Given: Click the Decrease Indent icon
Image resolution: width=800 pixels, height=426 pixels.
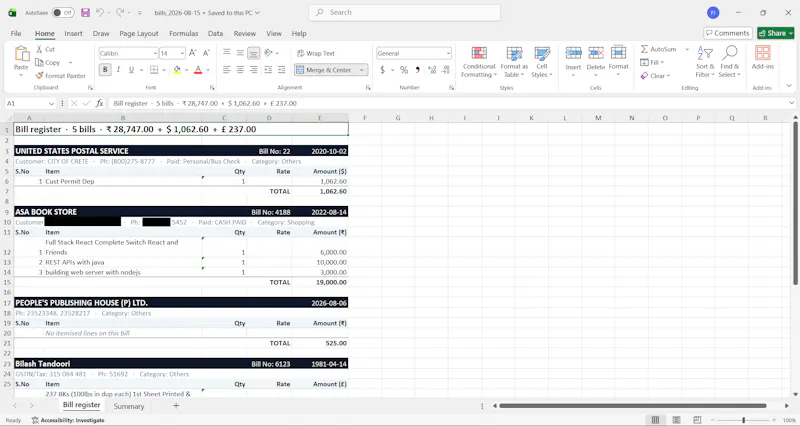Looking at the screenshot, I should point(268,69).
